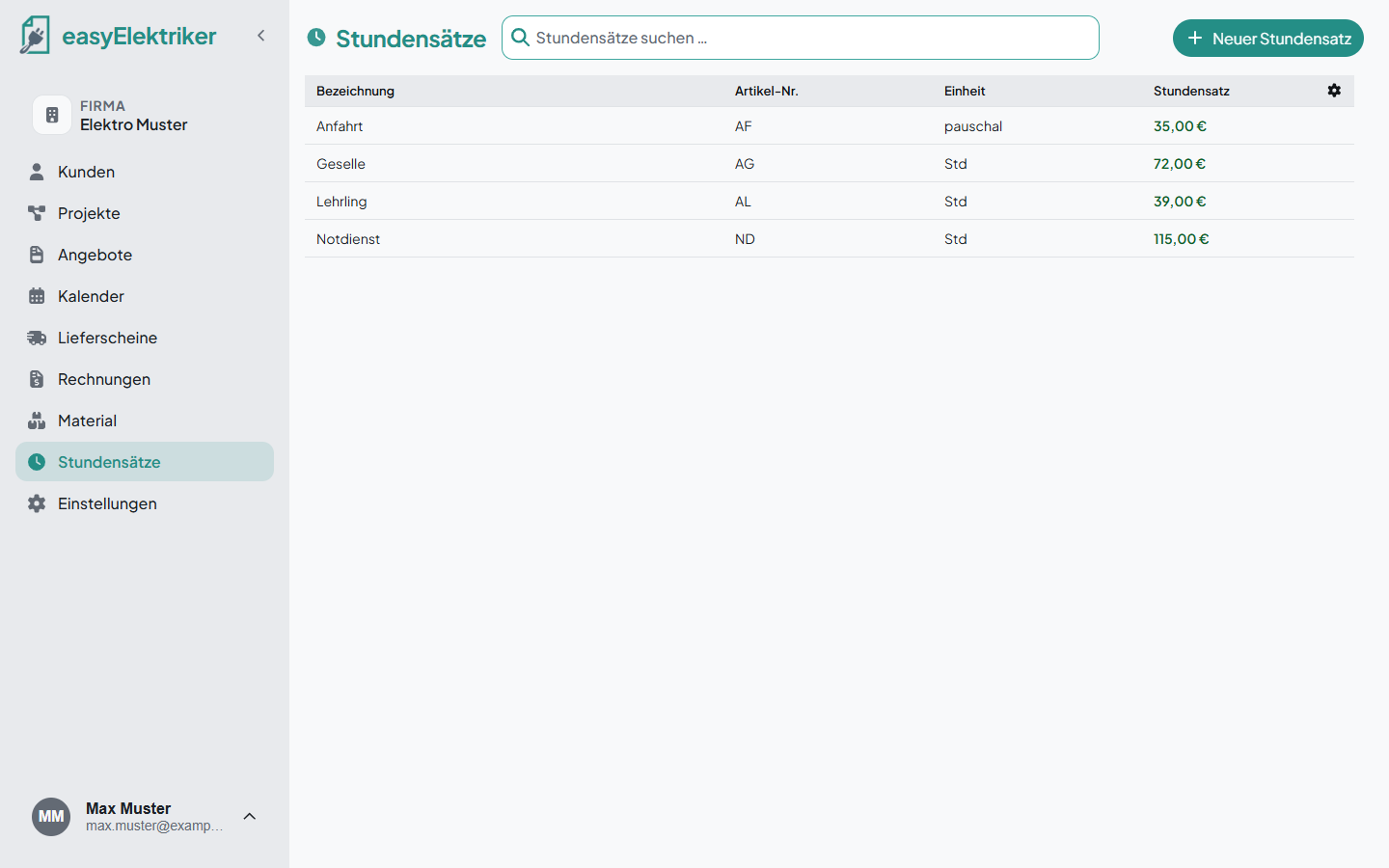Screen dimensions: 1389x868
Task: Click the Stundensätze clock icon in sidebar
Action: pyautogui.click(x=37, y=462)
